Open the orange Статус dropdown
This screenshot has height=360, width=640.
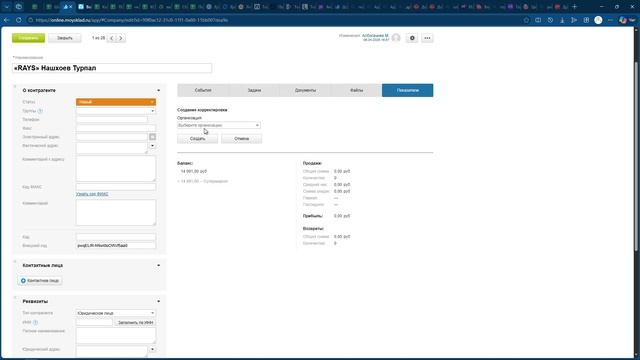(x=116, y=102)
